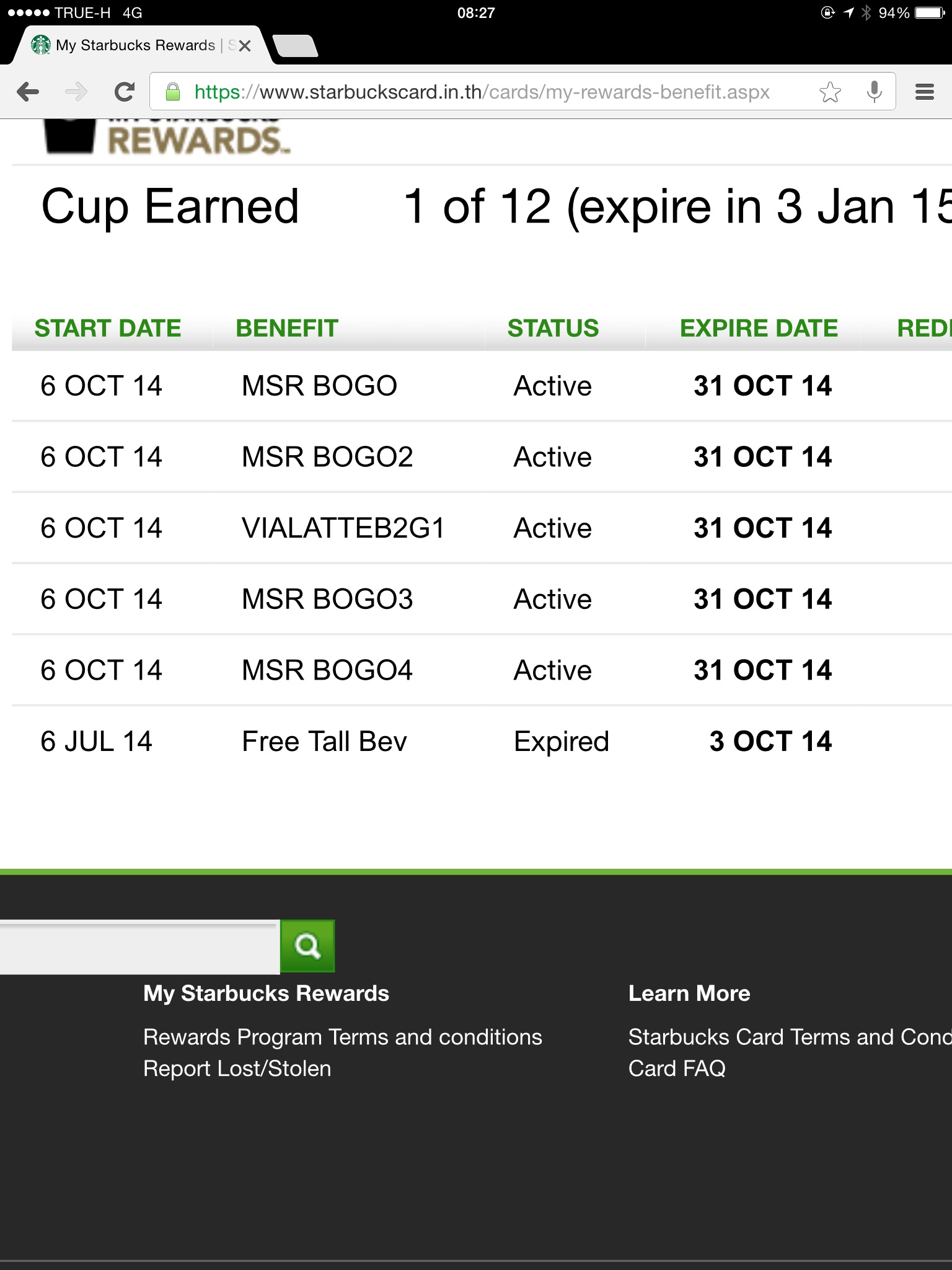
Task: Select the VIALATTEB2G1 benefit row
Action: click(x=343, y=528)
